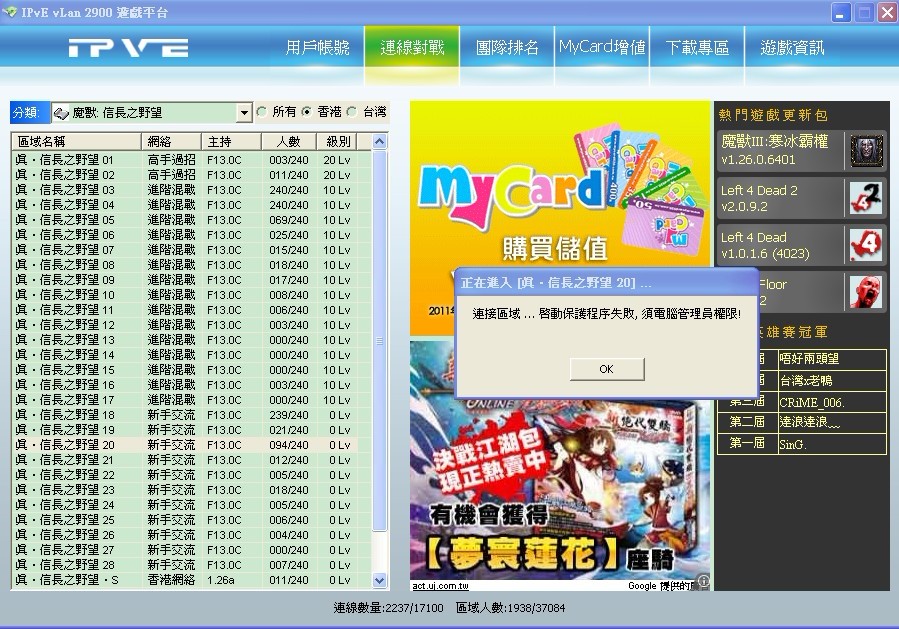
Task: Click the Warcraft III Frozen Throne game icon
Action: click(x=866, y=151)
